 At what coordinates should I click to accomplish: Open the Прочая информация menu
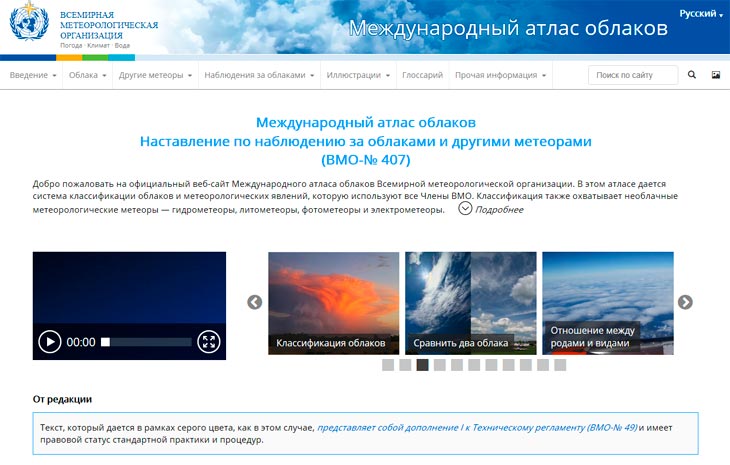[x=500, y=75]
